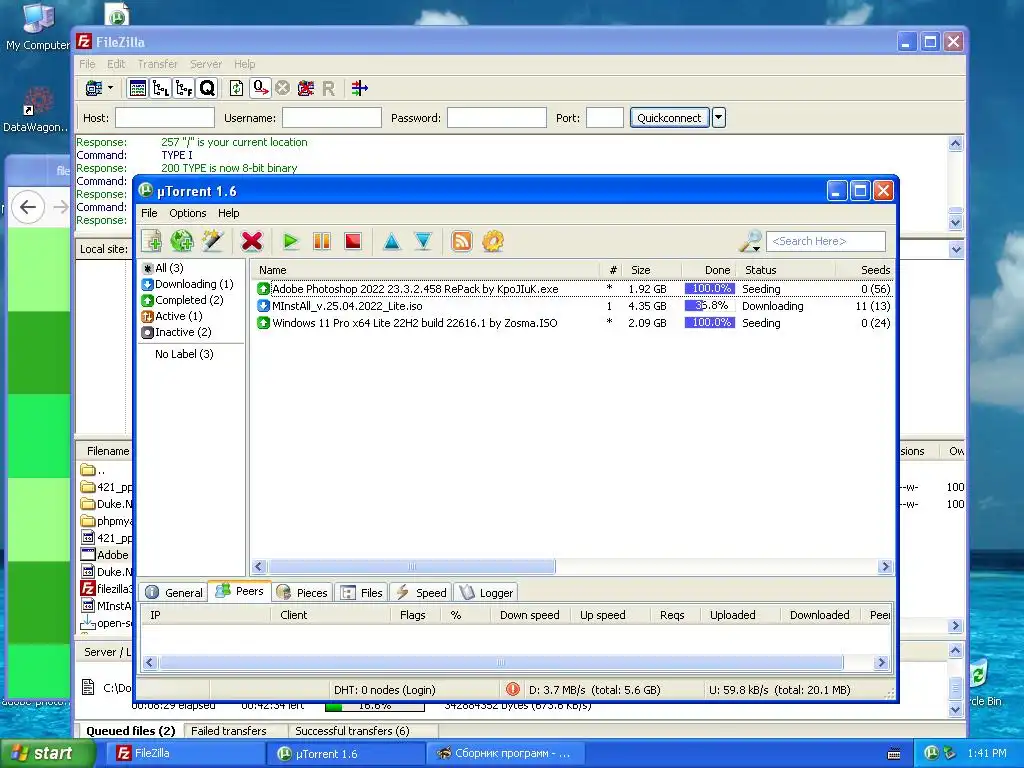1024x768 pixels.
Task: Switch to Files tab
Action: coord(362,592)
